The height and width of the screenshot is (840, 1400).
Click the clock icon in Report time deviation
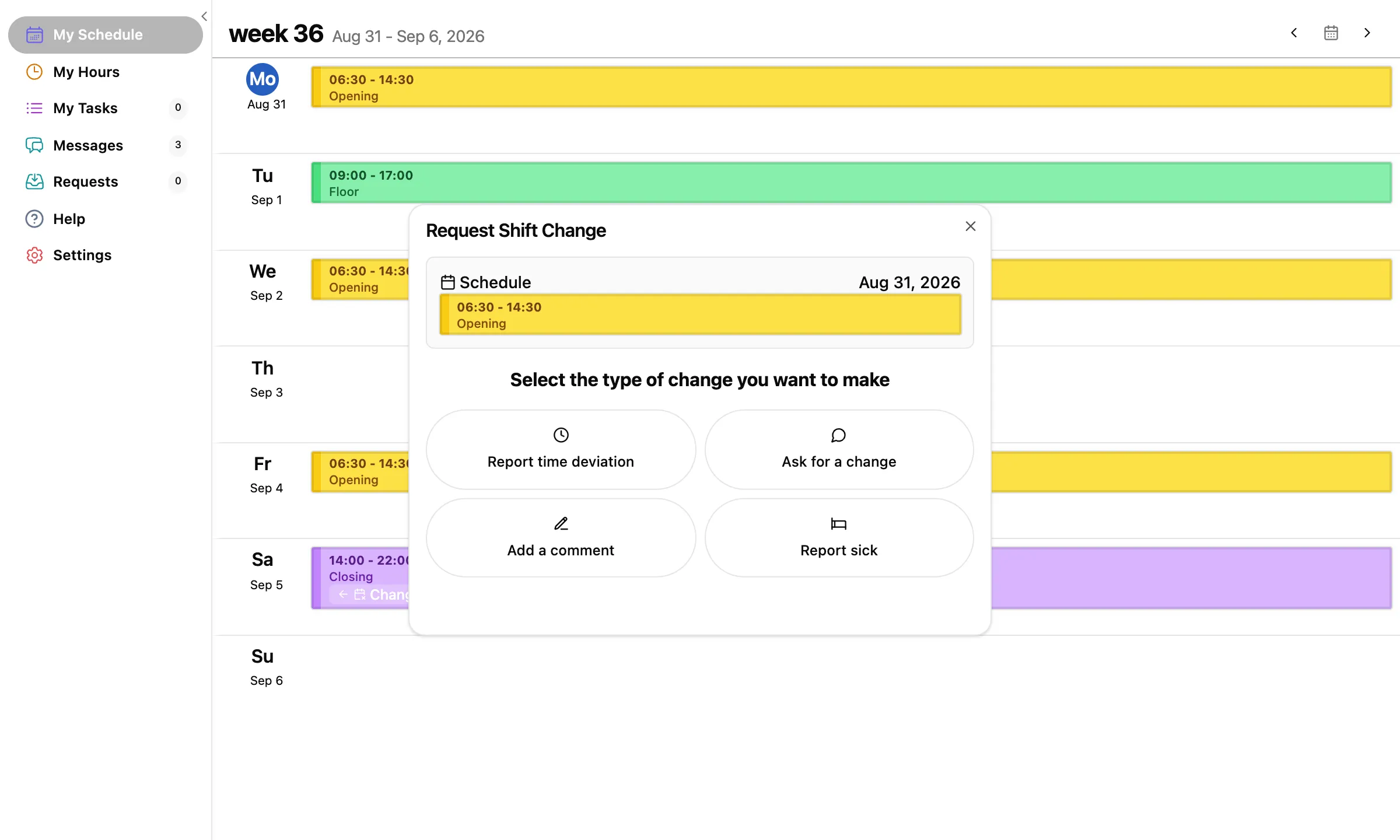tap(561, 435)
